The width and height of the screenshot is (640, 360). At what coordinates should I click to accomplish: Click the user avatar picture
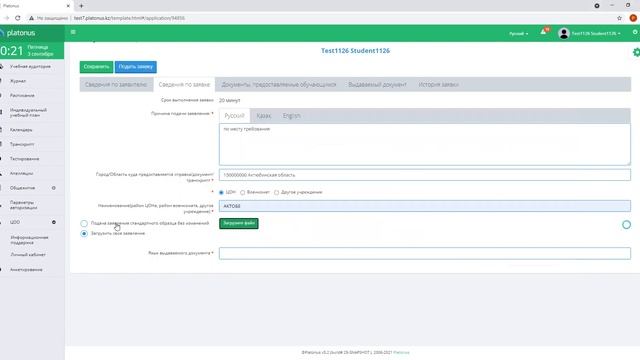coord(564,33)
